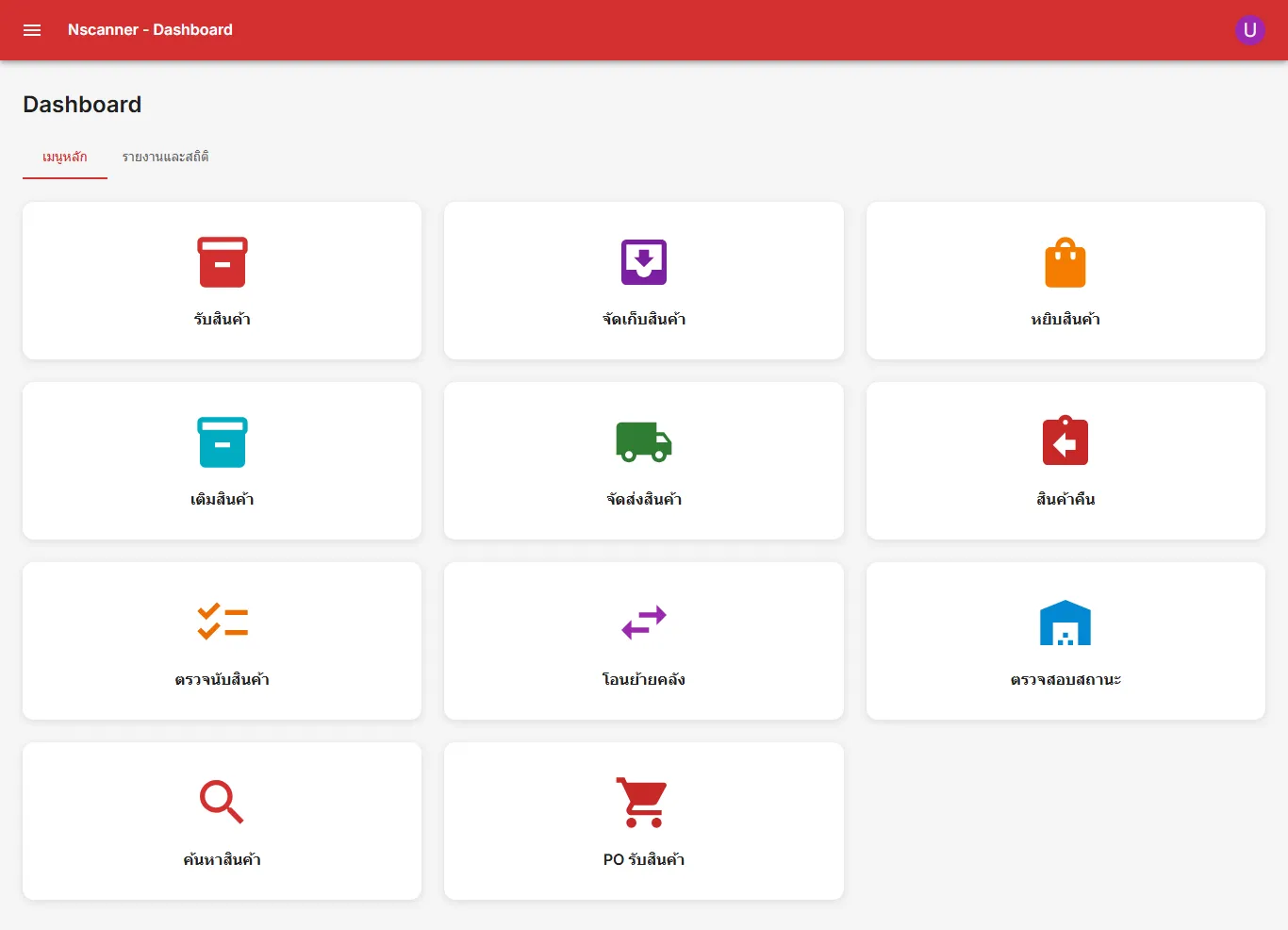
Task: Open the ตรวจนับสินค้า counting card
Action: click(222, 640)
